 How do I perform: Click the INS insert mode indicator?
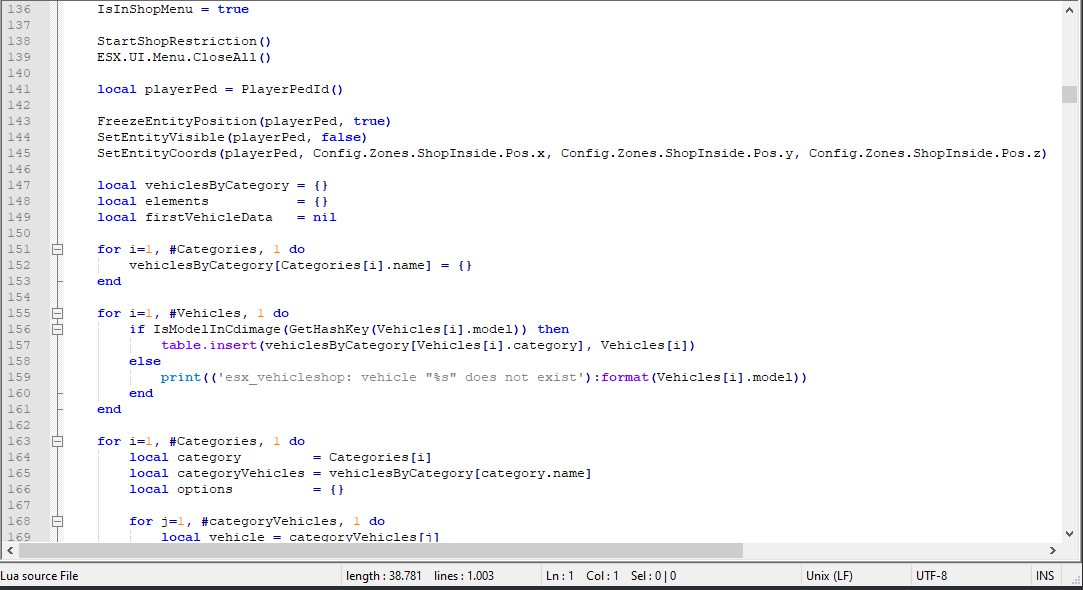[1045, 575]
